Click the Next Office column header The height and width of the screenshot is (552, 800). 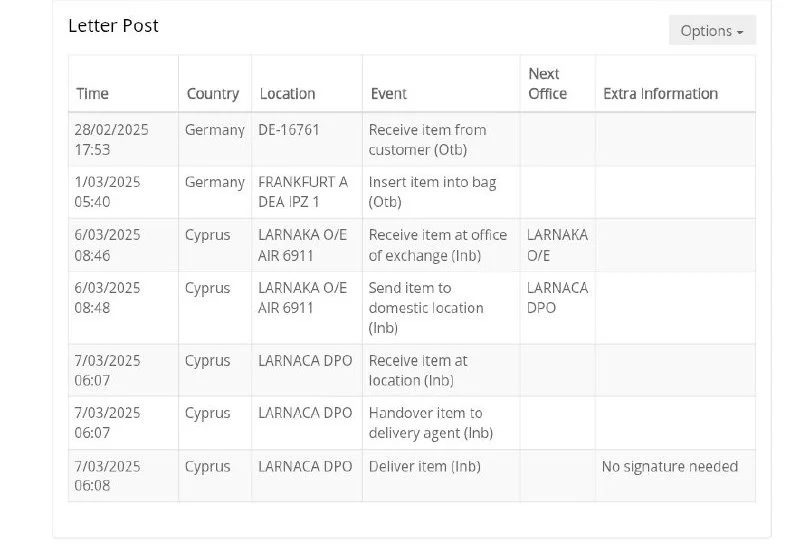tap(547, 84)
